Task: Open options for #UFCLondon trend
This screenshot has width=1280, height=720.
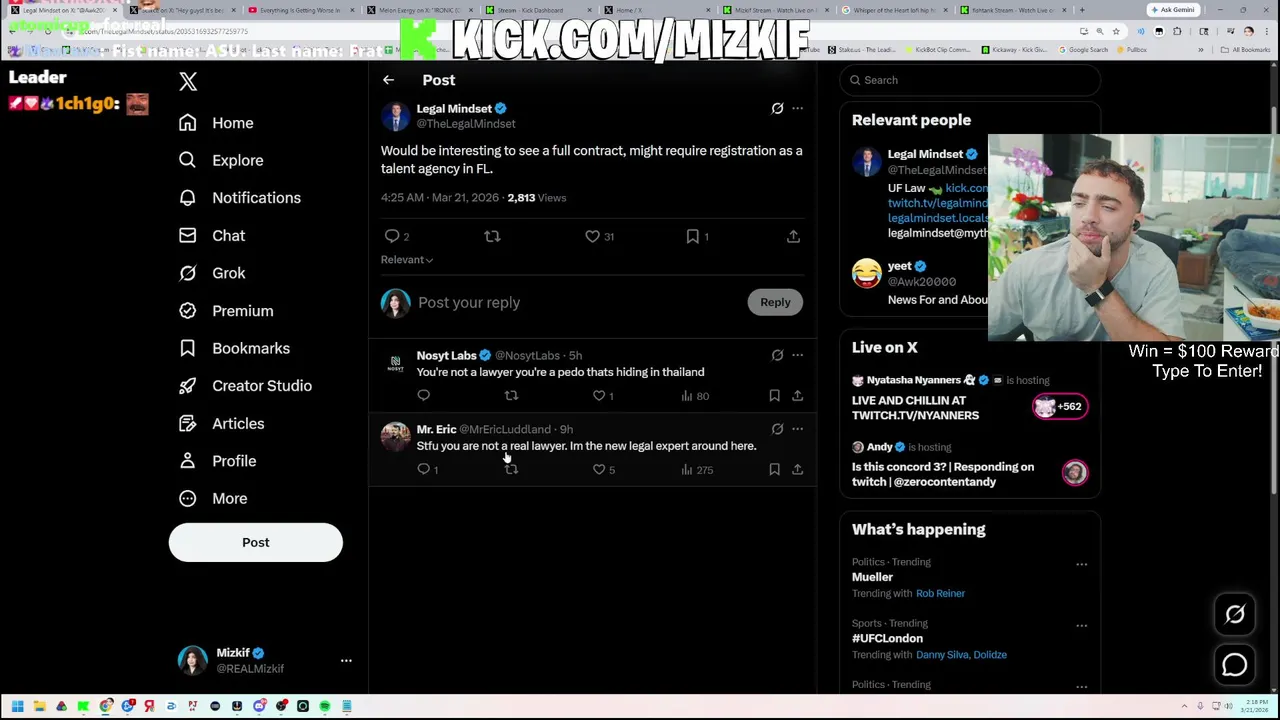Action: 1081,626
